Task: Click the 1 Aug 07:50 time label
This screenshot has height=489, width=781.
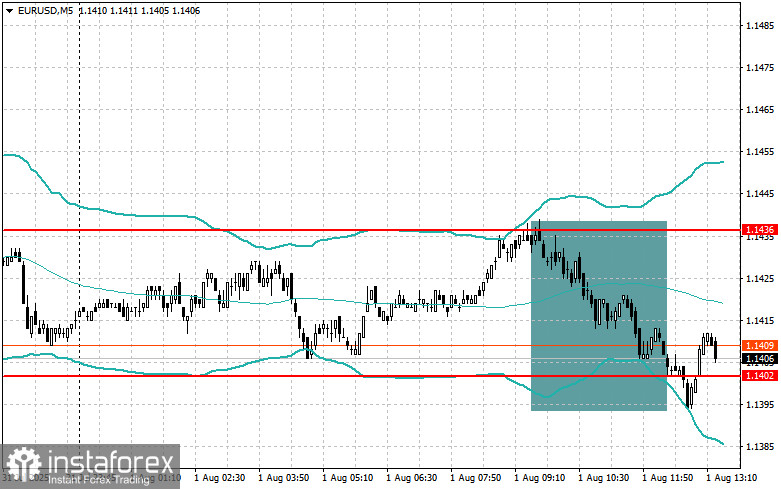Action: pos(476,478)
